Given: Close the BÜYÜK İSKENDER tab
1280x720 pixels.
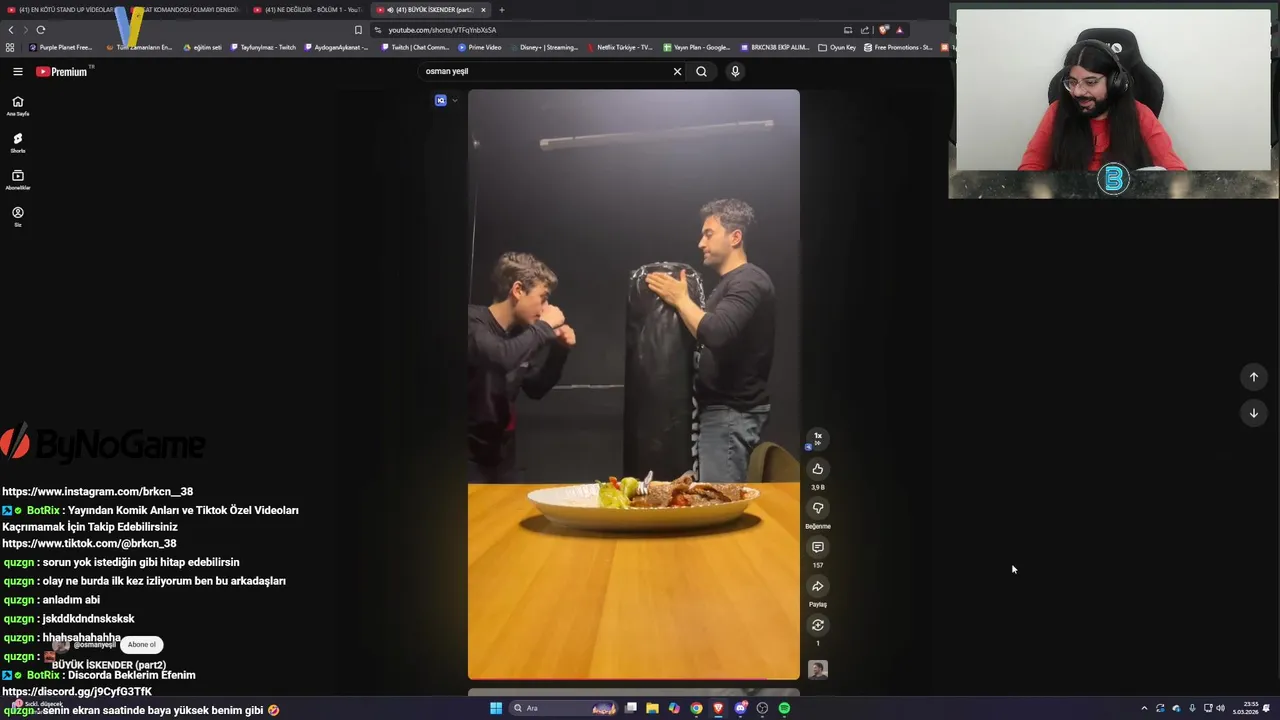Looking at the screenshot, I should pos(483,10).
